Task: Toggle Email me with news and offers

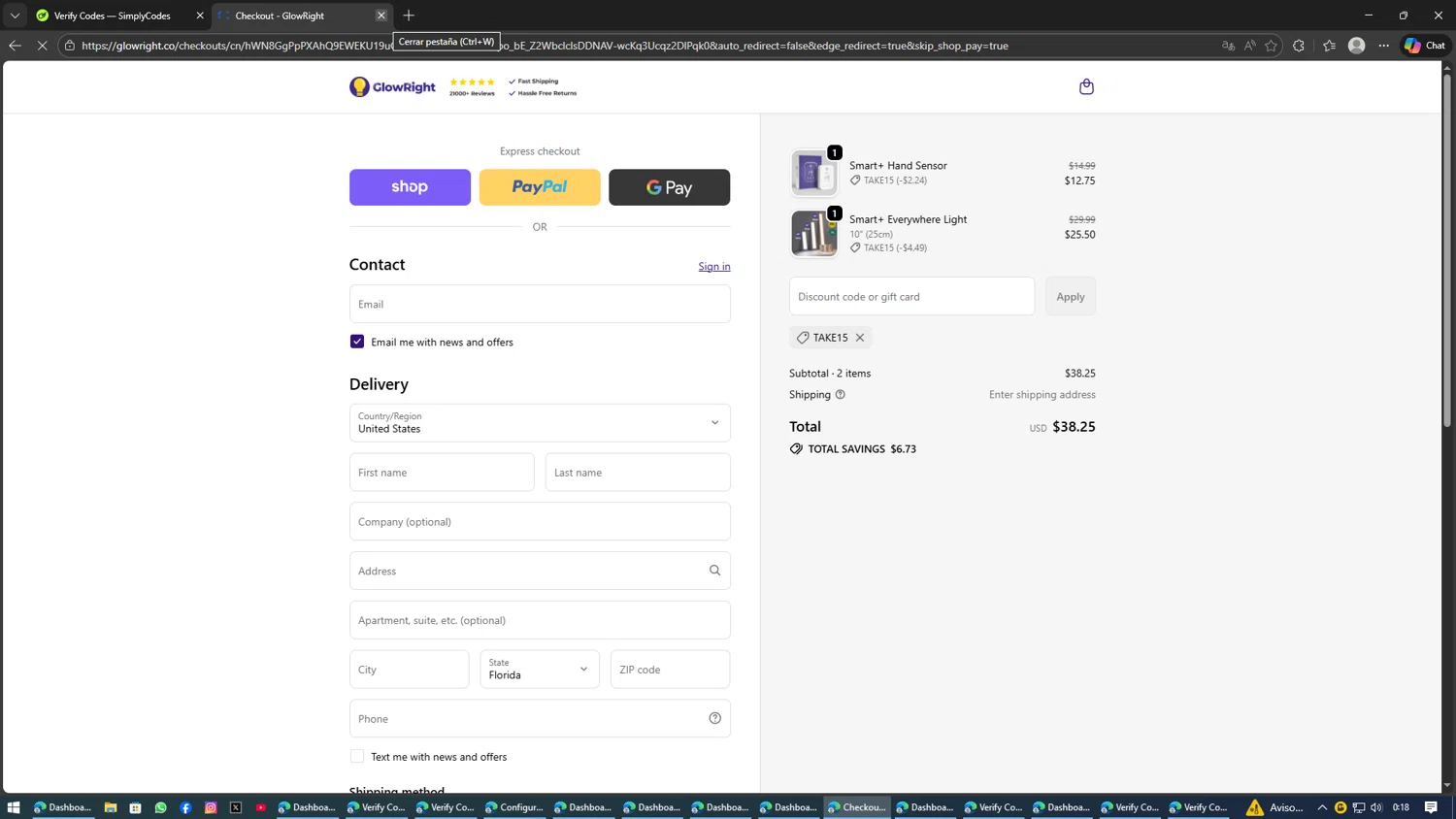Action: (357, 342)
